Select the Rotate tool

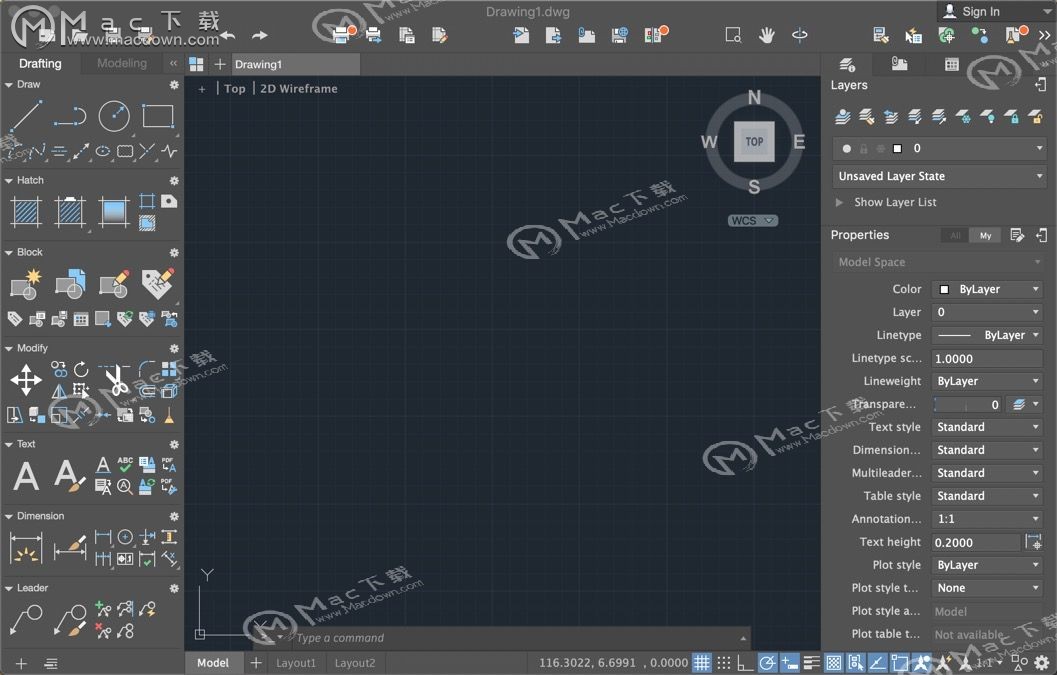point(81,369)
